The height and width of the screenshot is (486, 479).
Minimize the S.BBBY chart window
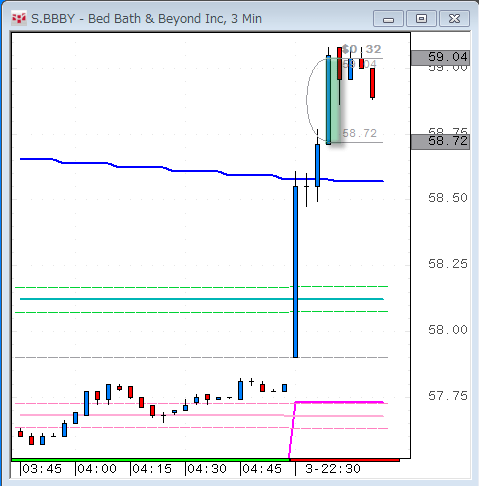pyautogui.click(x=388, y=19)
